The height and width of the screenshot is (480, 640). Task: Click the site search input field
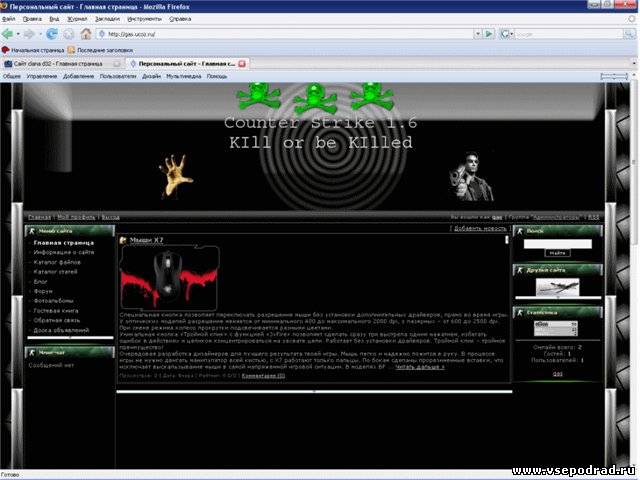tap(558, 244)
